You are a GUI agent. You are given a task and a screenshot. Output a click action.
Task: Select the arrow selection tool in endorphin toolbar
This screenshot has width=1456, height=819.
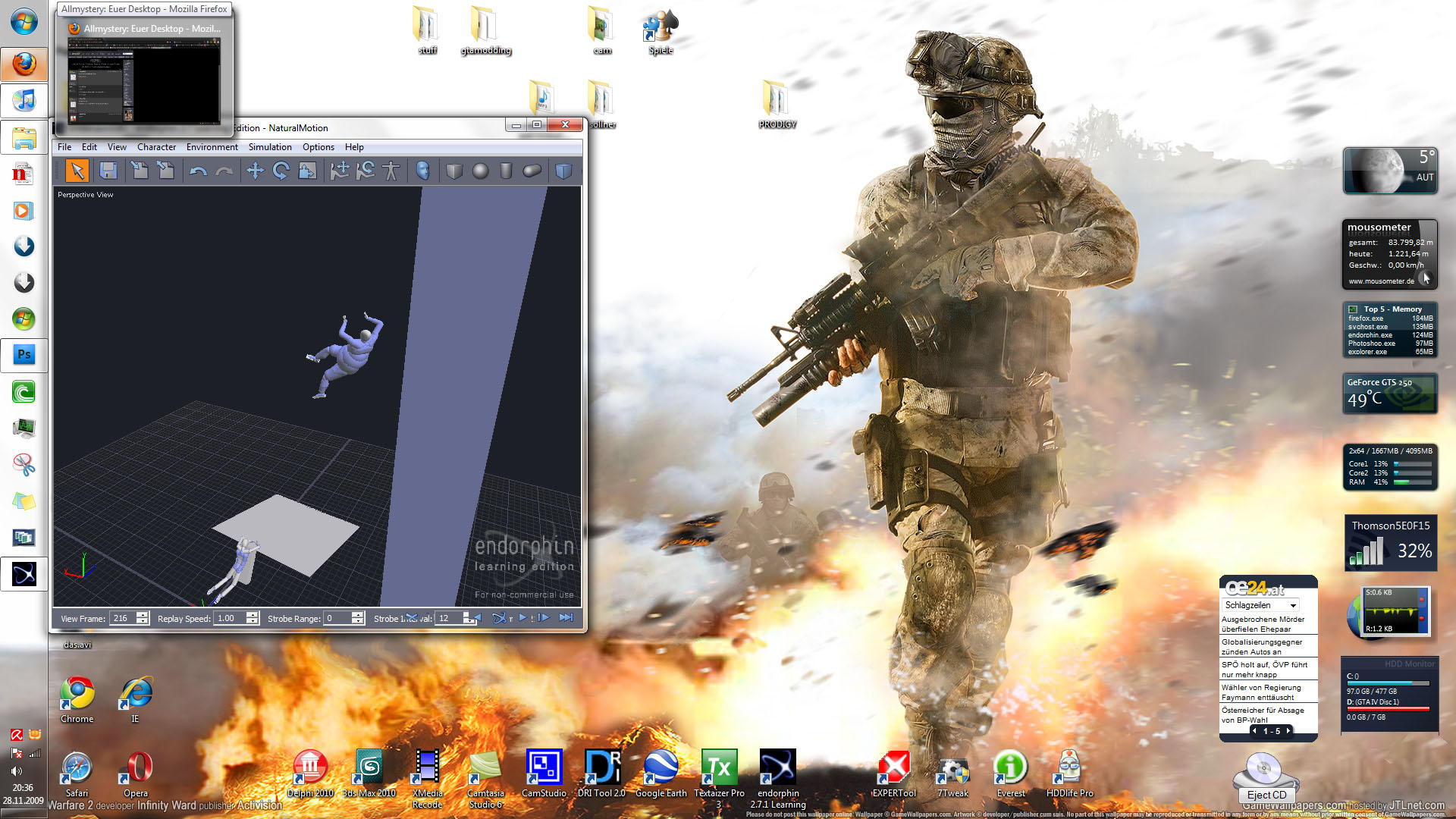[77, 171]
